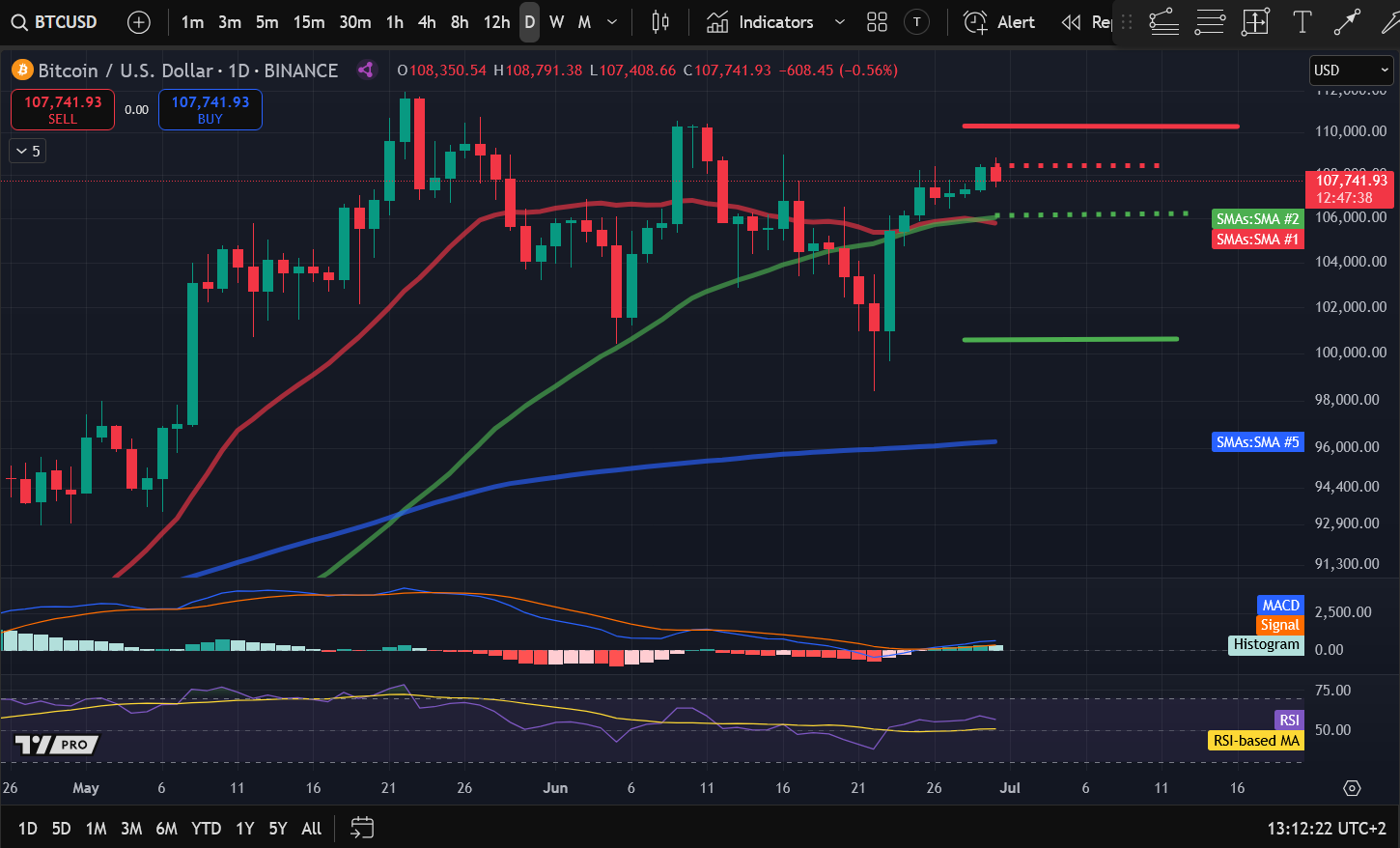Screen dimensions: 1400x848
Task: Open the Indicators dialog
Action: tap(760, 21)
